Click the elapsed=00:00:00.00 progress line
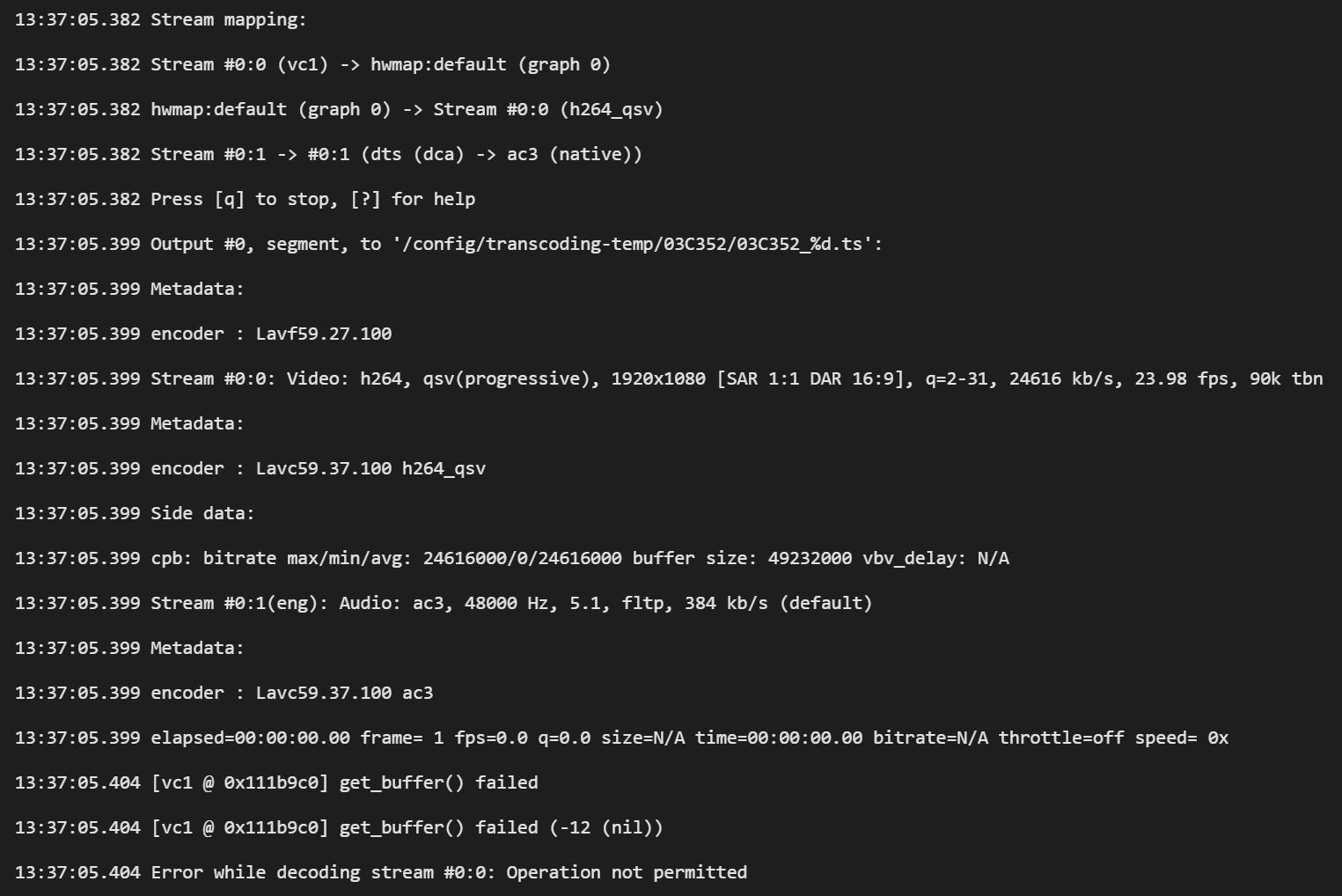 (621, 738)
